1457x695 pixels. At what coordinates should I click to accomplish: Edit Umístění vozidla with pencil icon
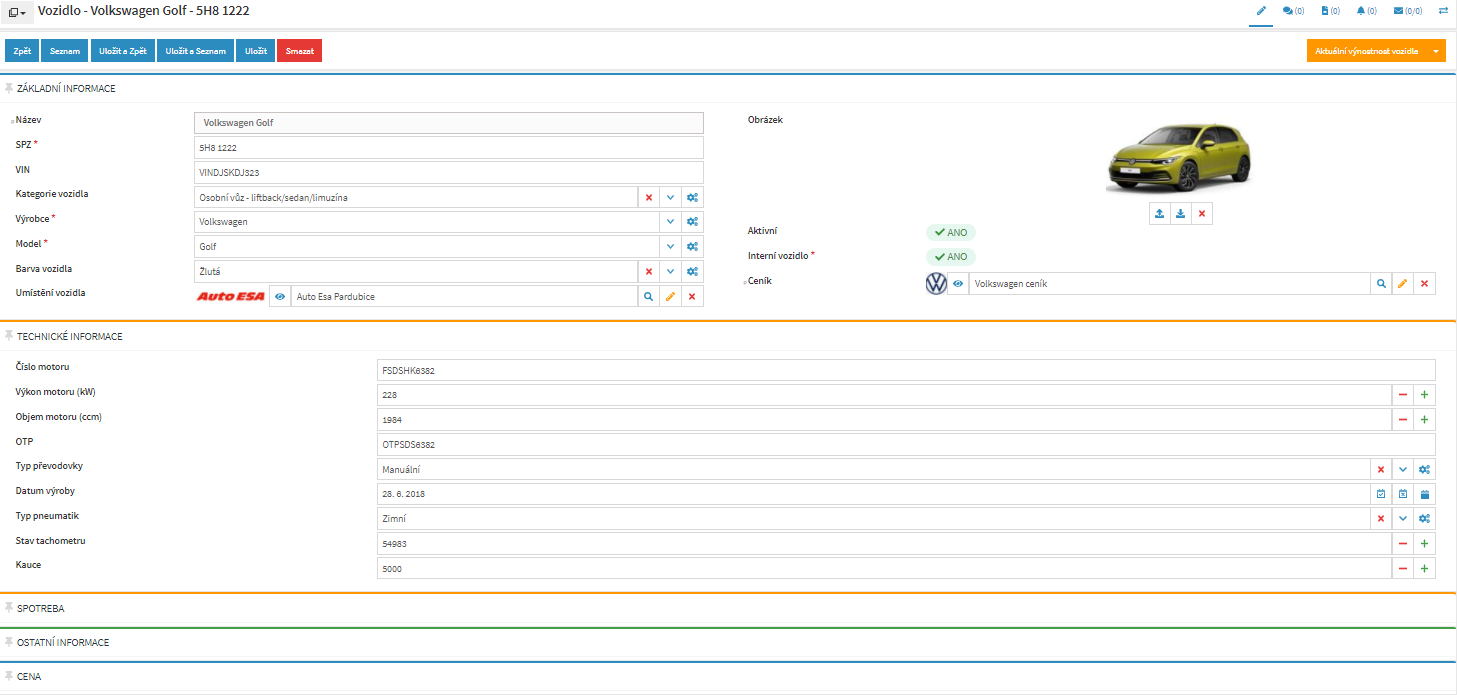(x=670, y=297)
